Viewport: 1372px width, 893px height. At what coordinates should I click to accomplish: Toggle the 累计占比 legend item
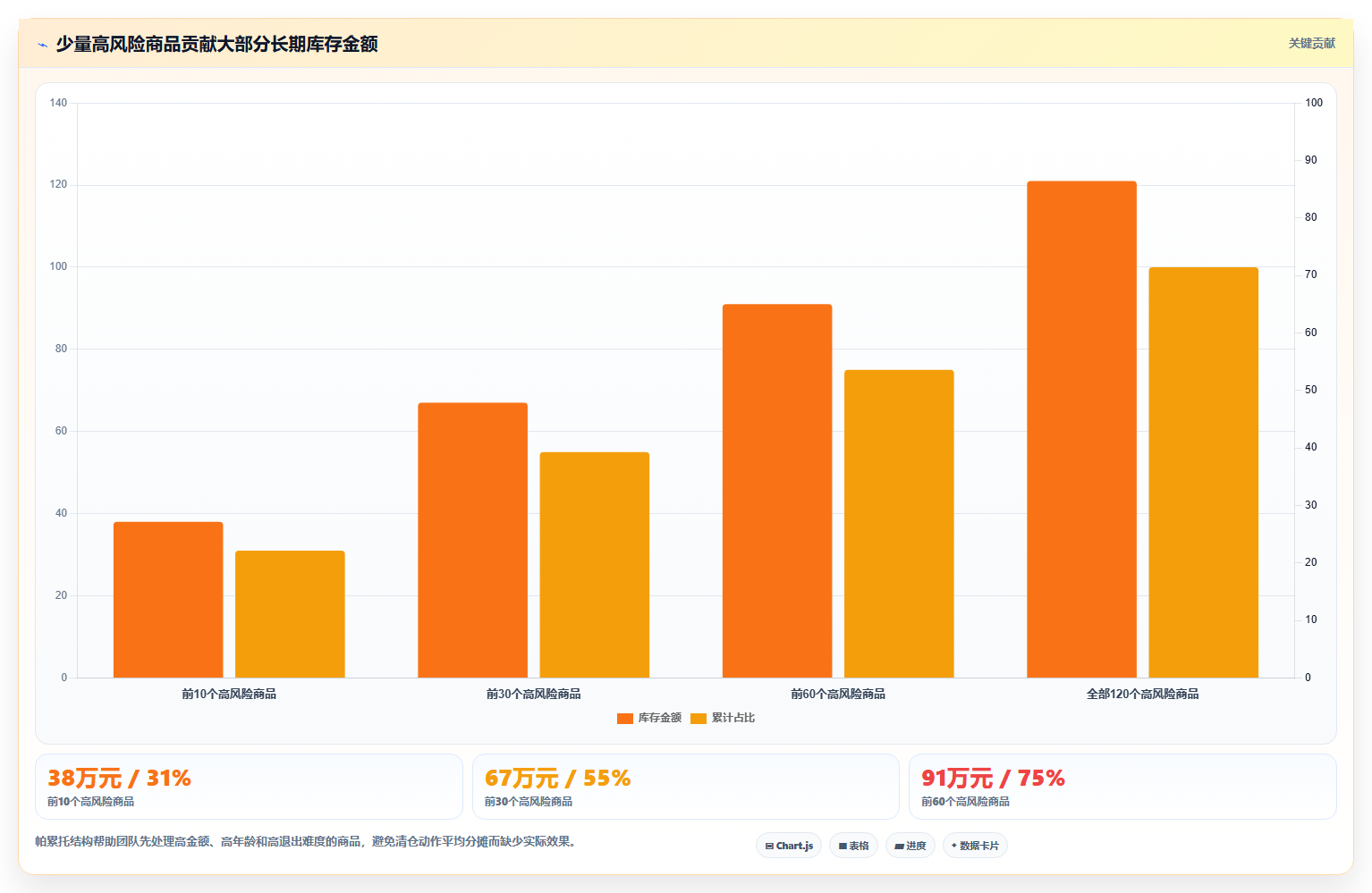pos(723,718)
